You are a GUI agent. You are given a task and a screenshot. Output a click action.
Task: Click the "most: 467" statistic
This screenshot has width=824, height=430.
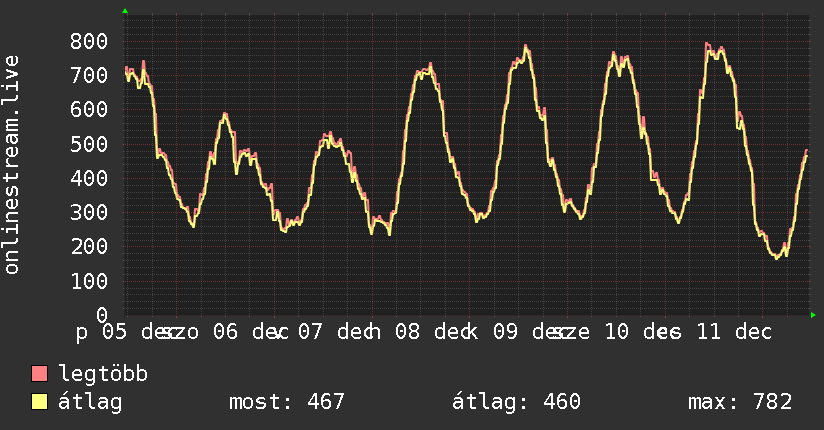(287, 402)
